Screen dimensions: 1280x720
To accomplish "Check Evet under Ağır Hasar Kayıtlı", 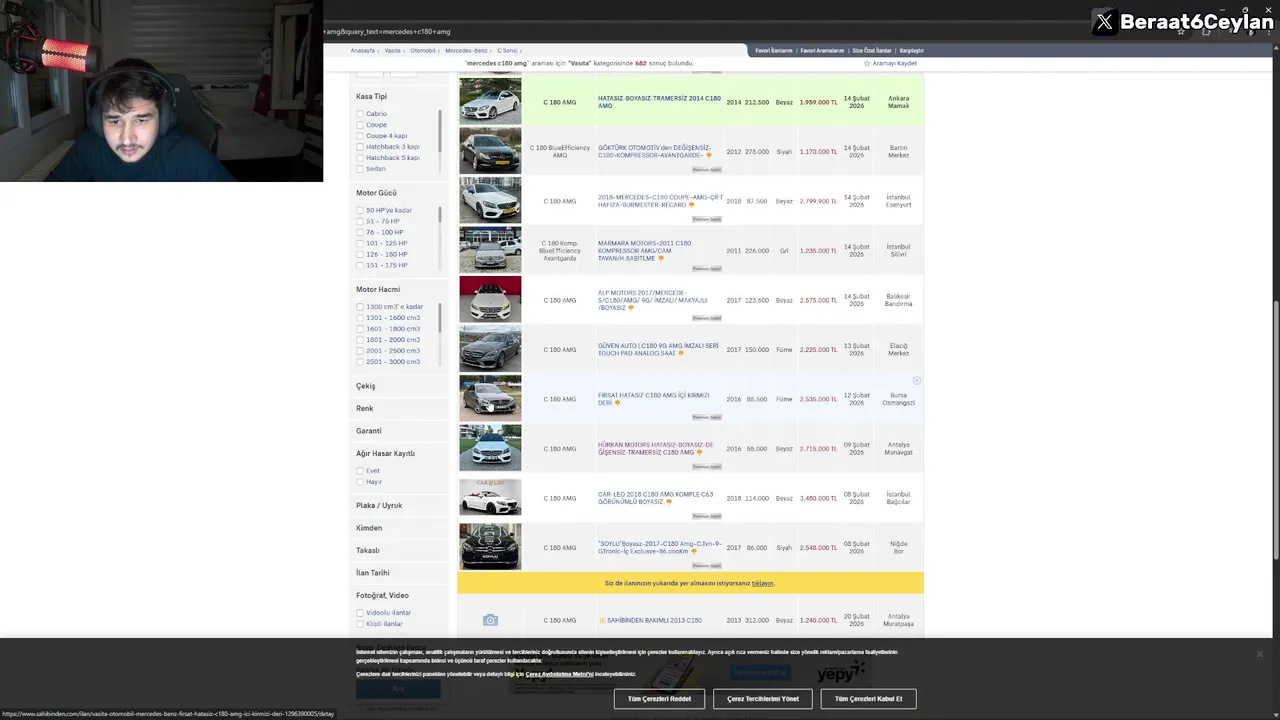I will point(360,471).
